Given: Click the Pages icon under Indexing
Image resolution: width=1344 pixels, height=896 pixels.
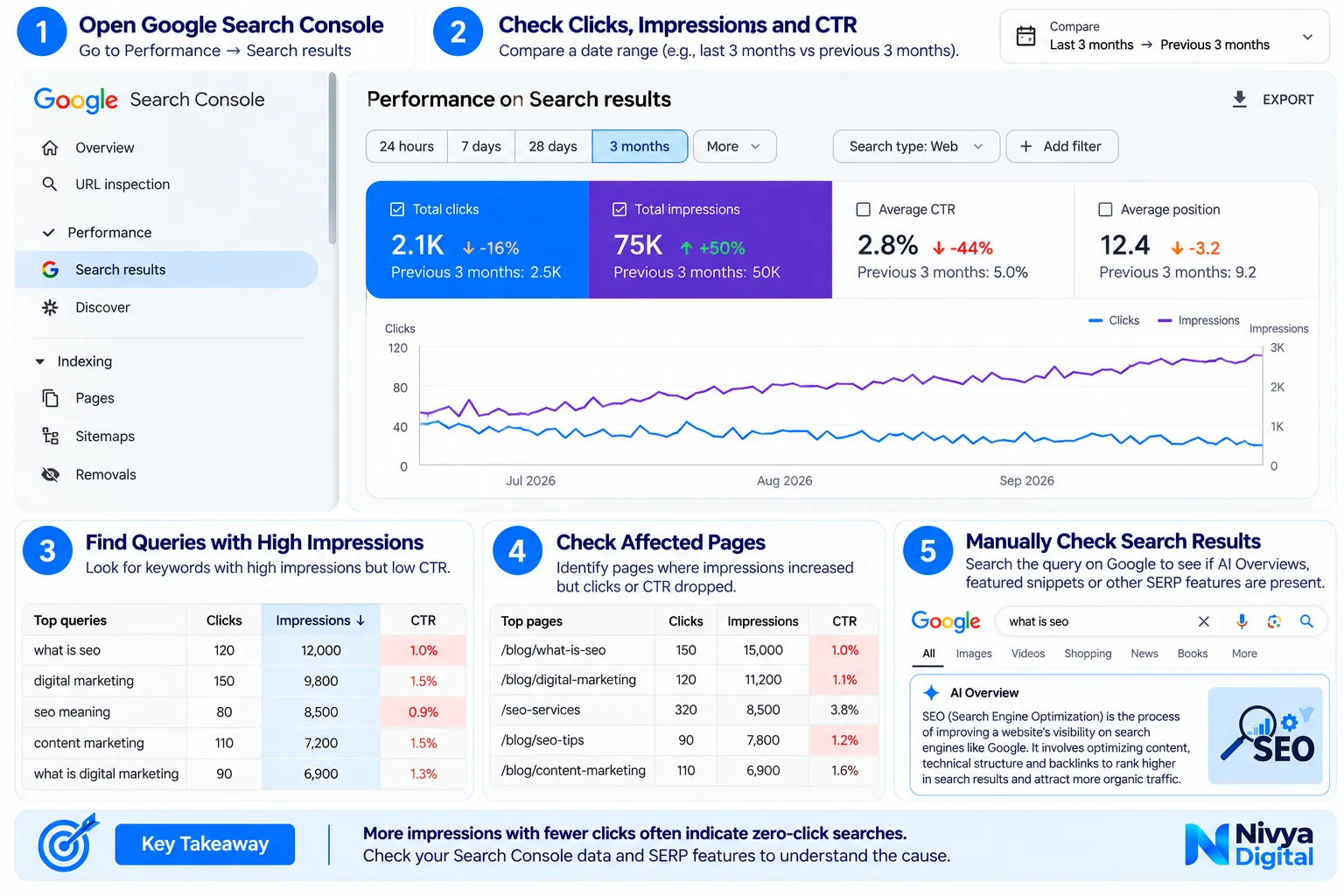Looking at the screenshot, I should tap(50, 398).
